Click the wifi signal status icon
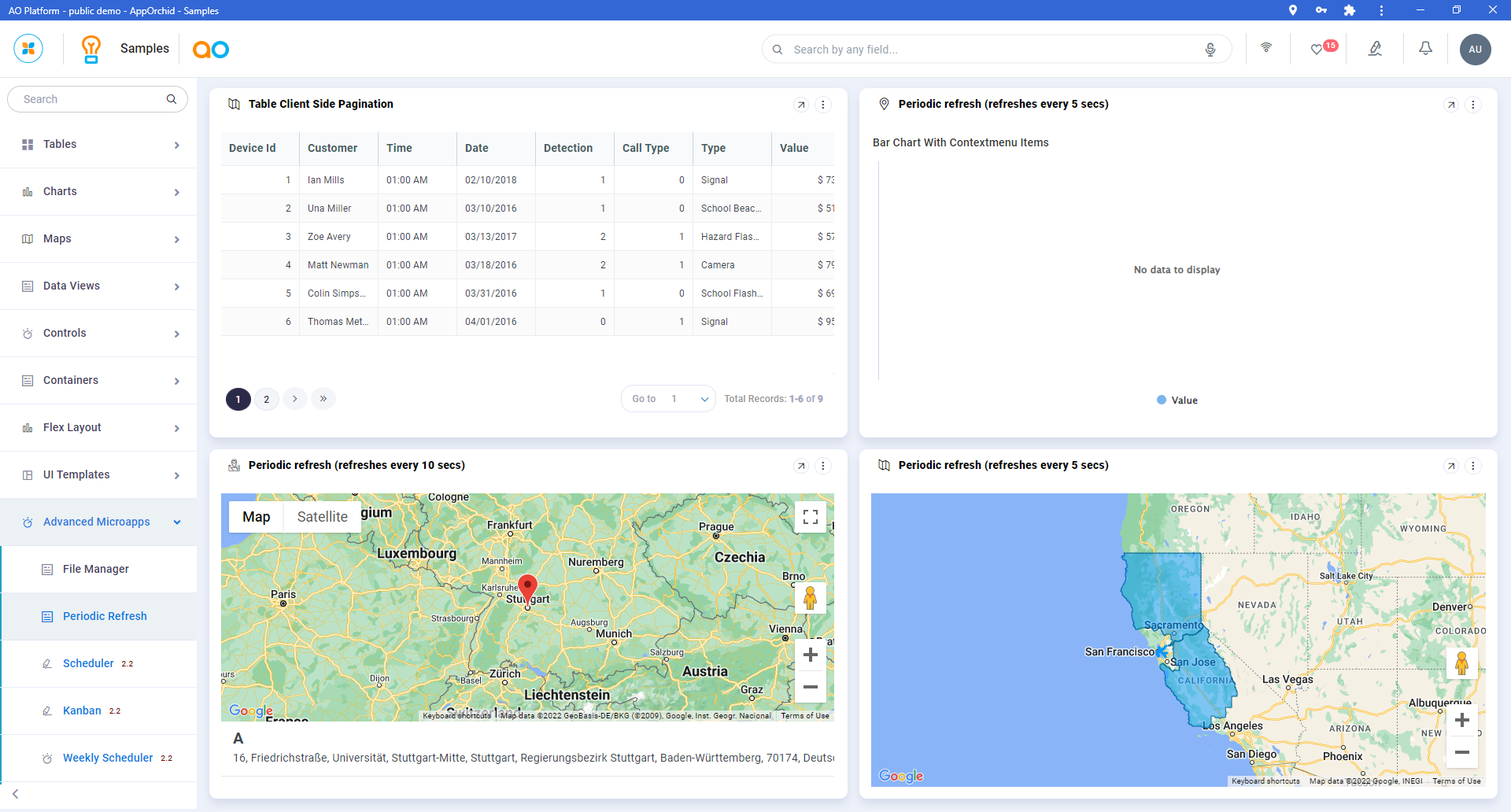The width and height of the screenshot is (1511, 812). pyautogui.click(x=1266, y=48)
